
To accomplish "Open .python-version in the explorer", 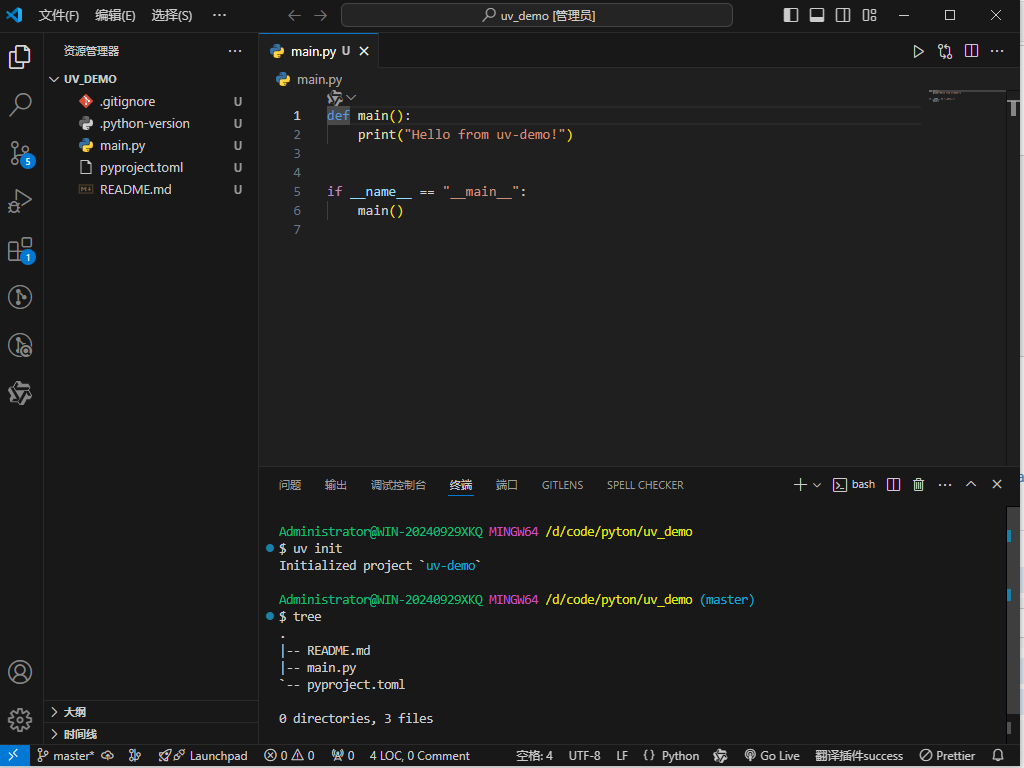I will (x=151, y=123).
